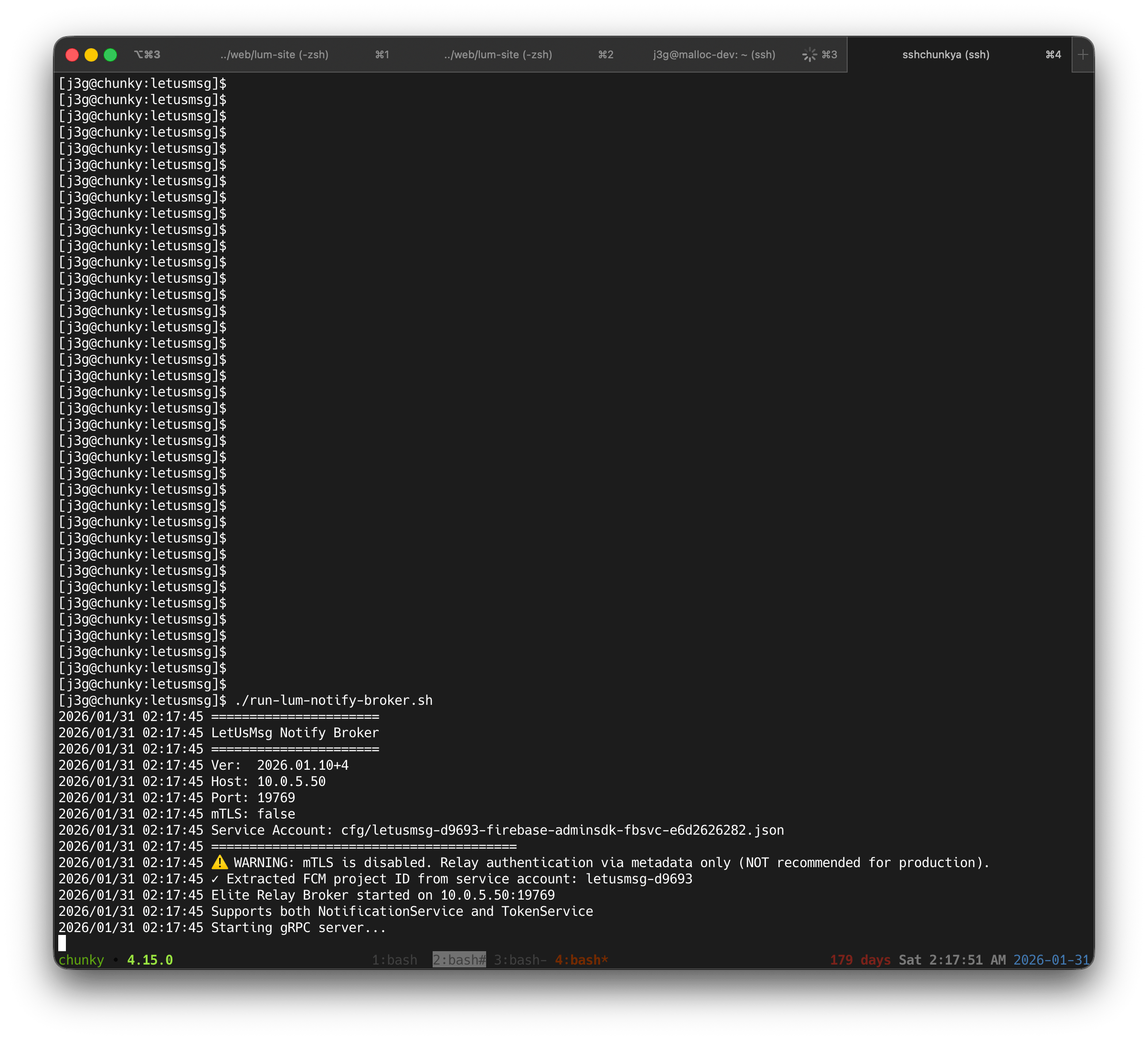Click the 179 days uptime indicator
The image size is (1148, 1040).
pyautogui.click(x=860, y=960)
